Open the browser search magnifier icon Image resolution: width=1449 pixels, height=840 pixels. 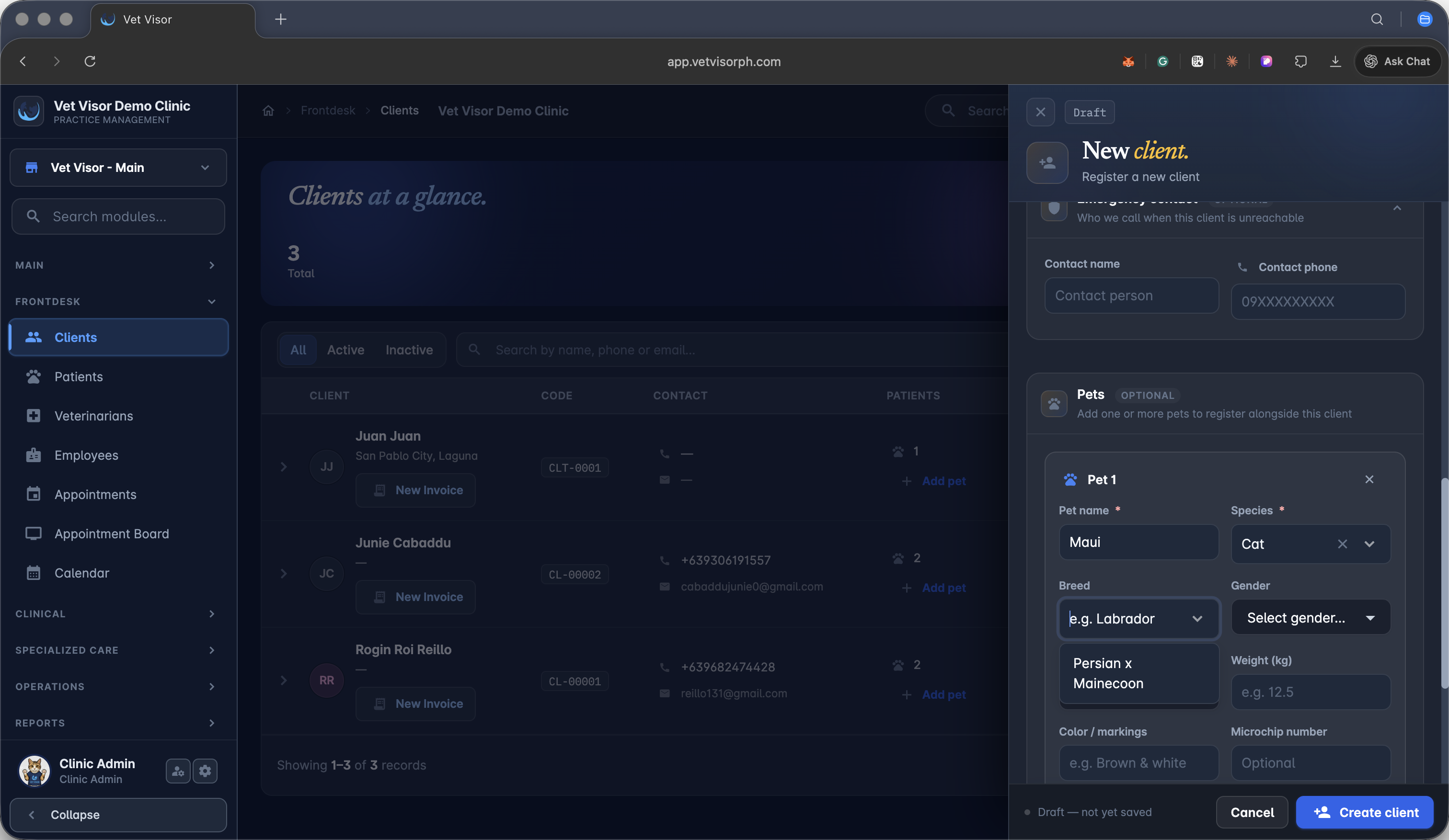[1377, 20]
